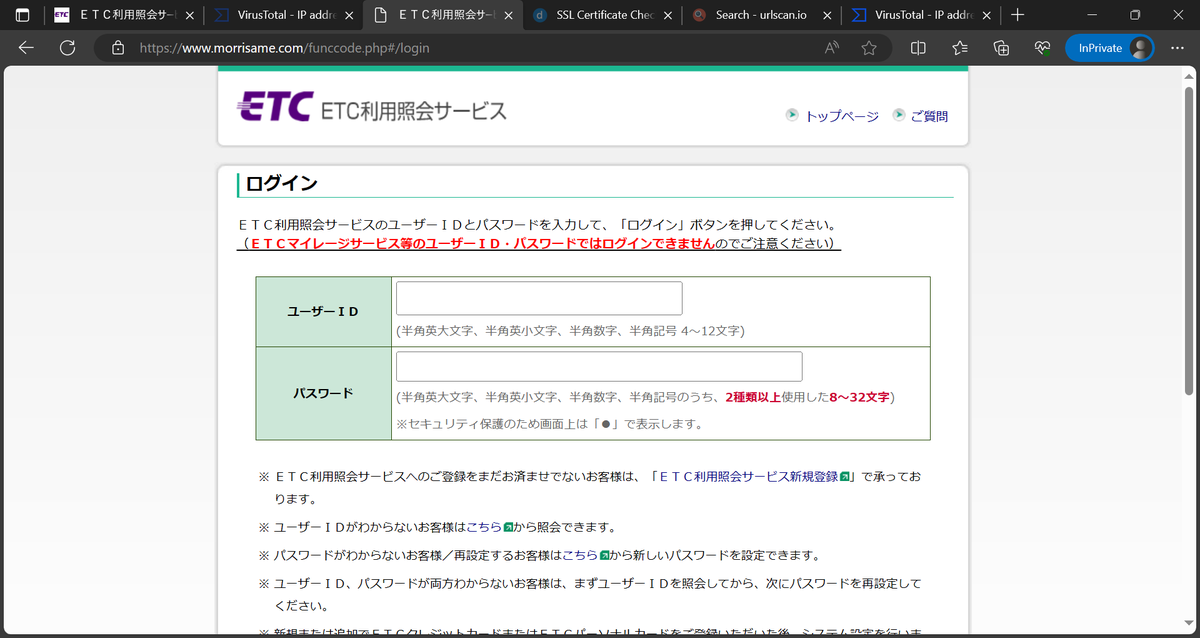Screen dimensions: 1200x638
Task: Open browser essentials heart icon
Action: [1042, 48]
